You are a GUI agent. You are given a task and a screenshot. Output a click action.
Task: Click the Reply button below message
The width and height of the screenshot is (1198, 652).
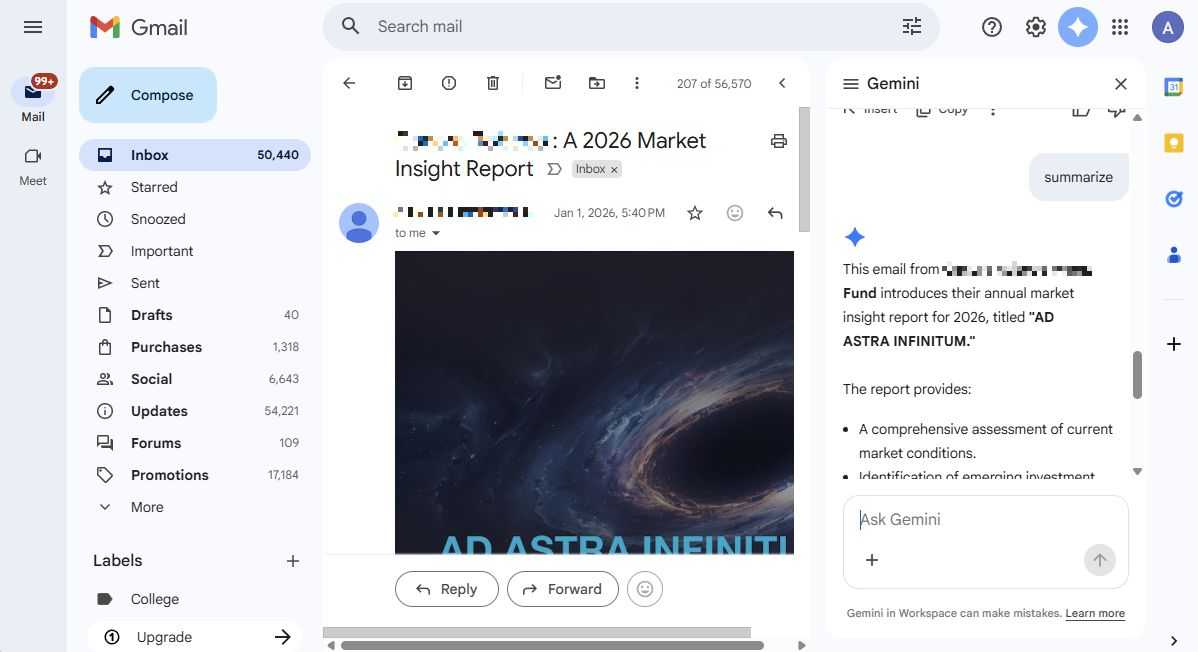click(447, 589)
